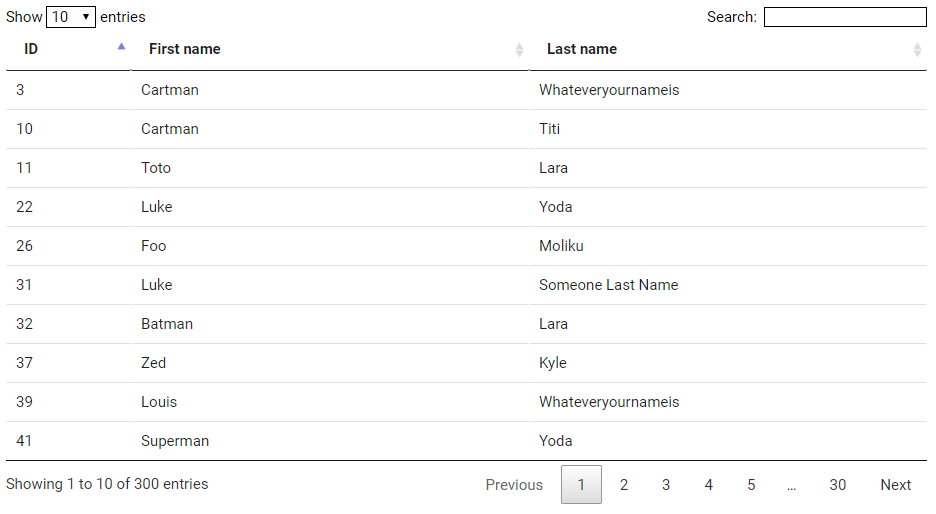Click the Someone Last Name cell
Viewport: 936px width, 514px height.
click(x=608, y=285)
